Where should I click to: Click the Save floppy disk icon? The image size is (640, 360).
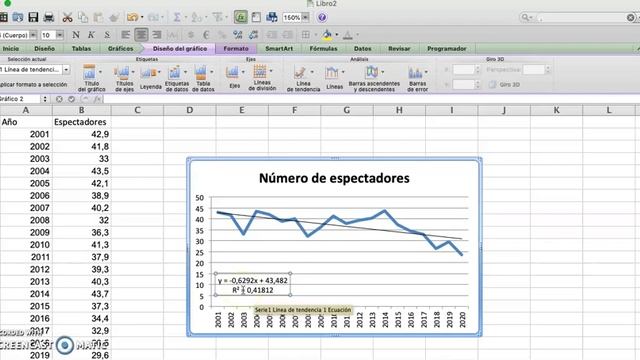click(33, 17)
